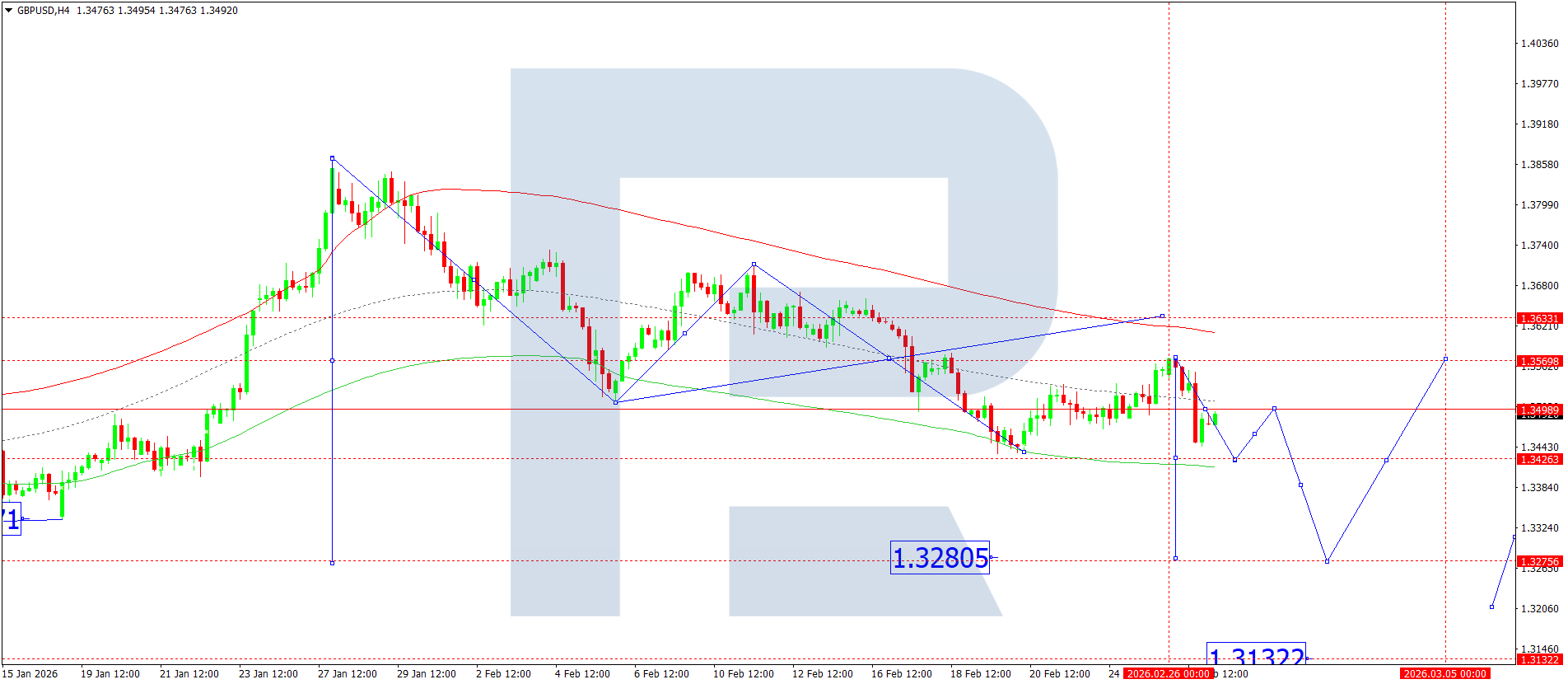Select the blue 1.31322 text label on chart

click(x=1256, y=655)
